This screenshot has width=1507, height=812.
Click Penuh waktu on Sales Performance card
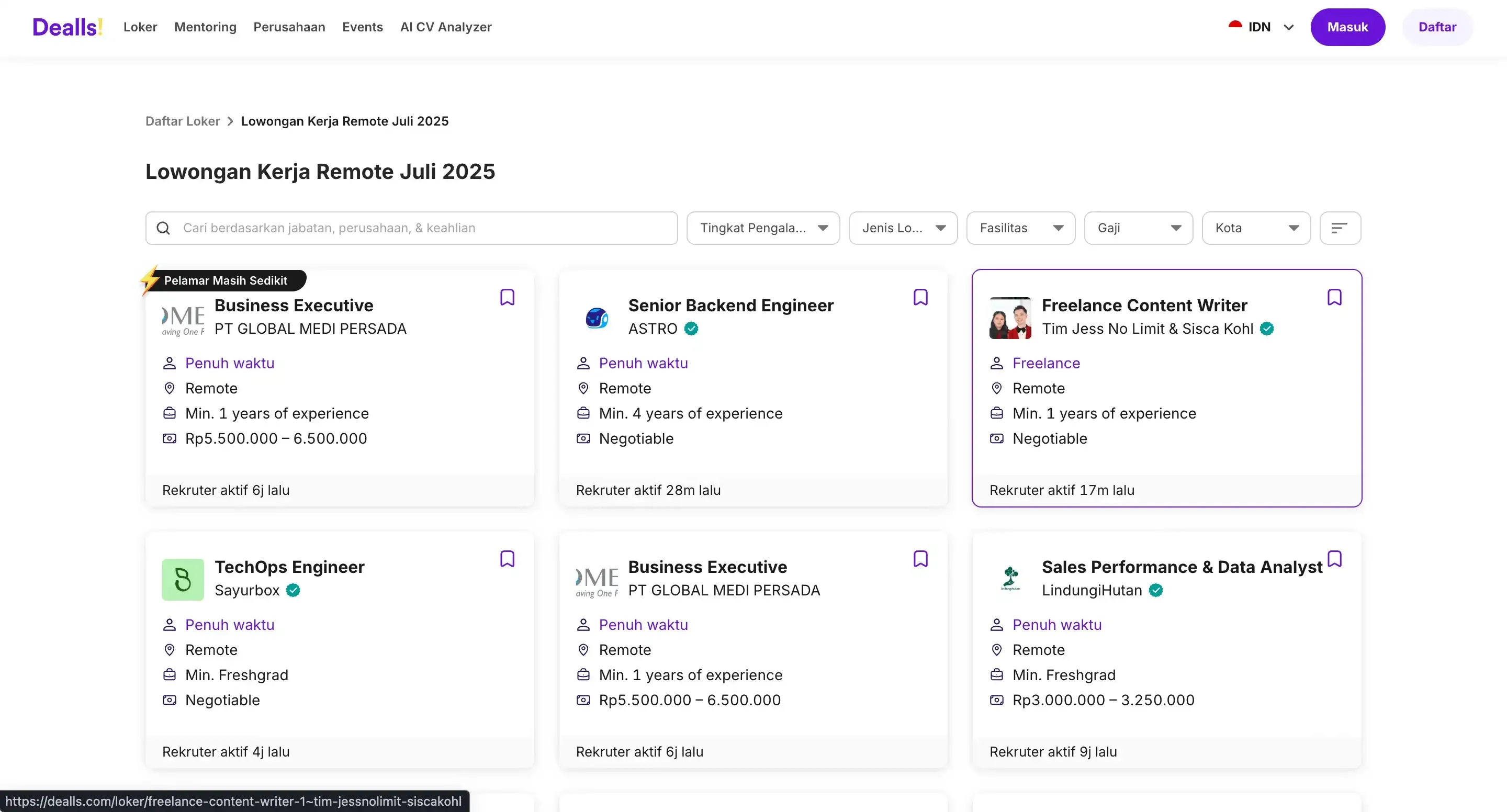pyautogui.click(x=1056, y=625)
